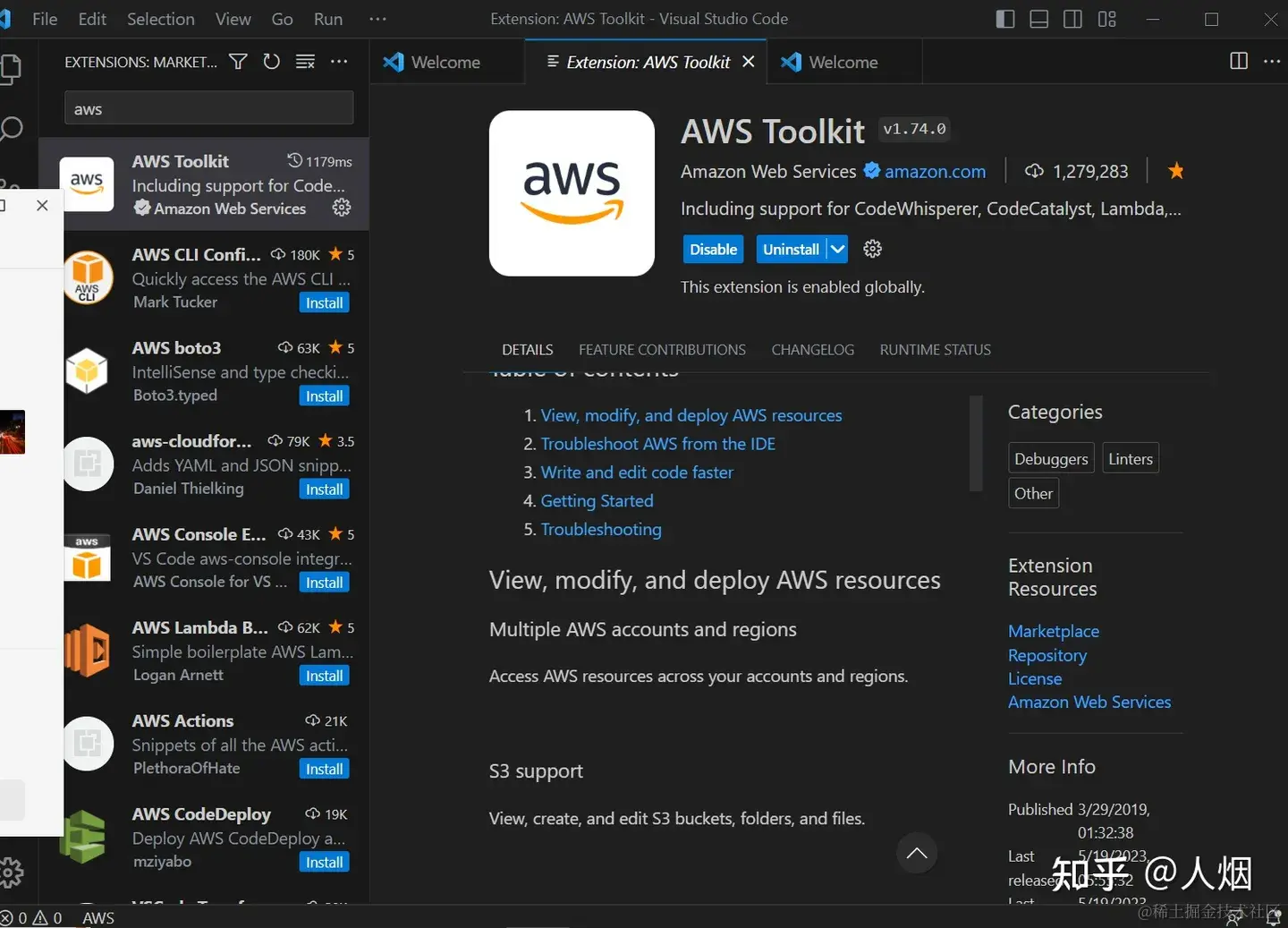Expand the Uninstall dropdown arrow
This screenshot has width=1288, height=928.
coord(837,249)
